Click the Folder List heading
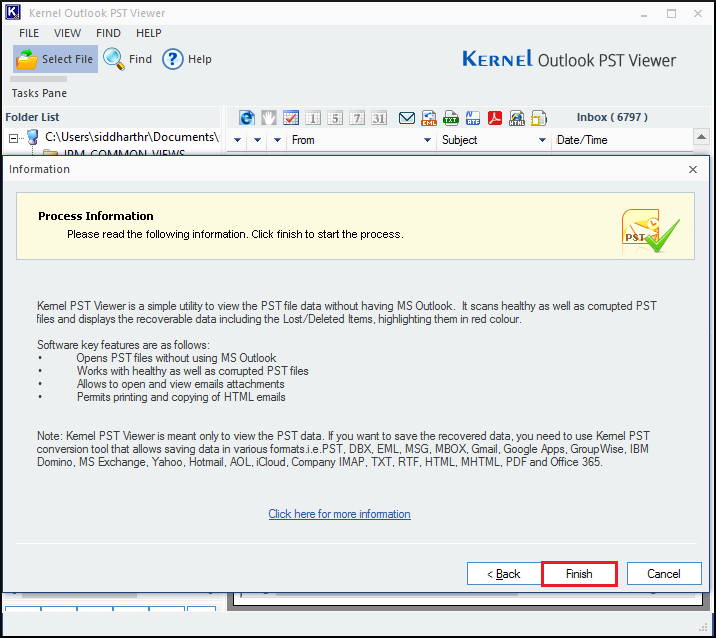 32,117
